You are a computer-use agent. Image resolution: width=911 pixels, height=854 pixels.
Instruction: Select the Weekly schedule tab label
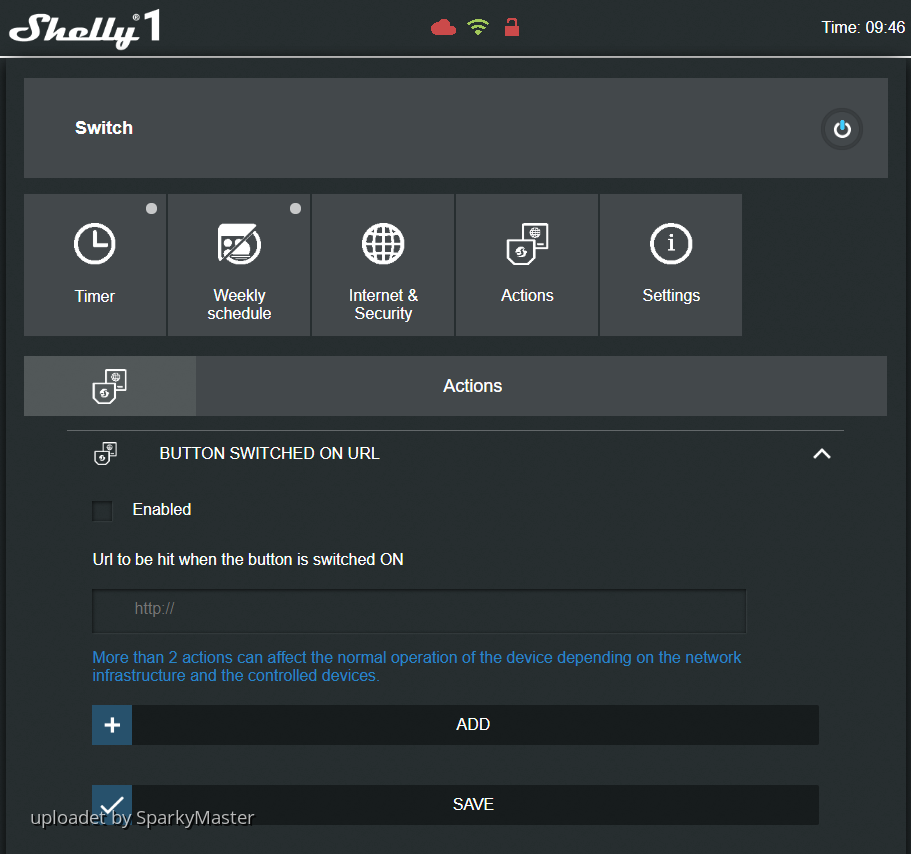click(239, 304)
